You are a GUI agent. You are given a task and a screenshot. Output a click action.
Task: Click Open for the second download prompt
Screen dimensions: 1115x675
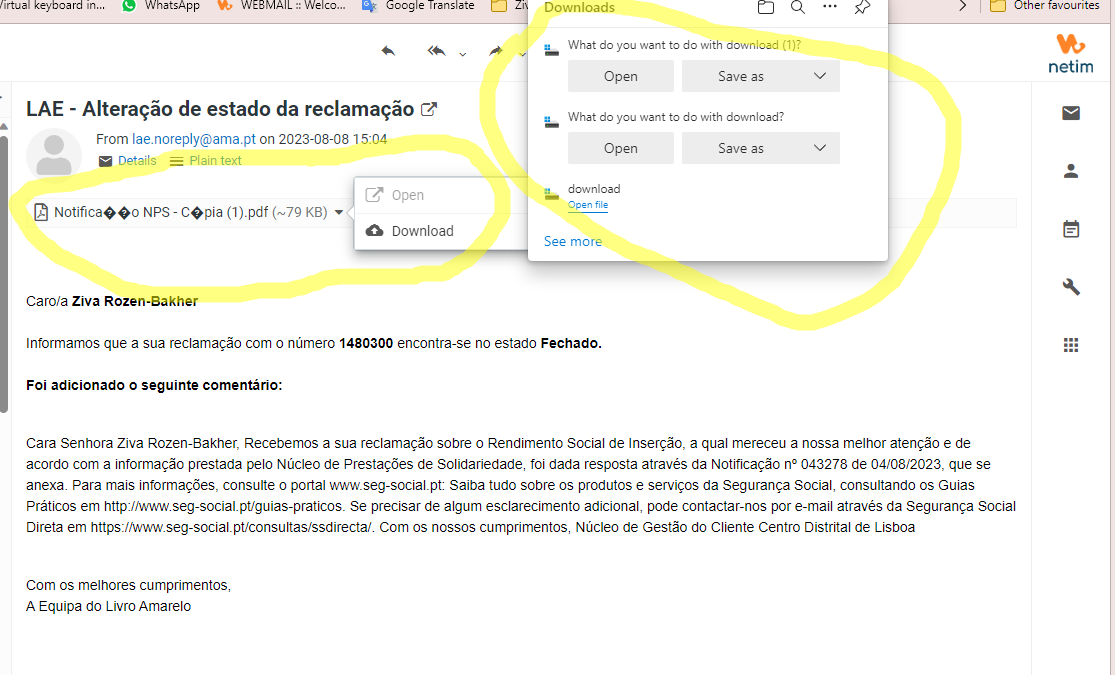tap(621, 148)
